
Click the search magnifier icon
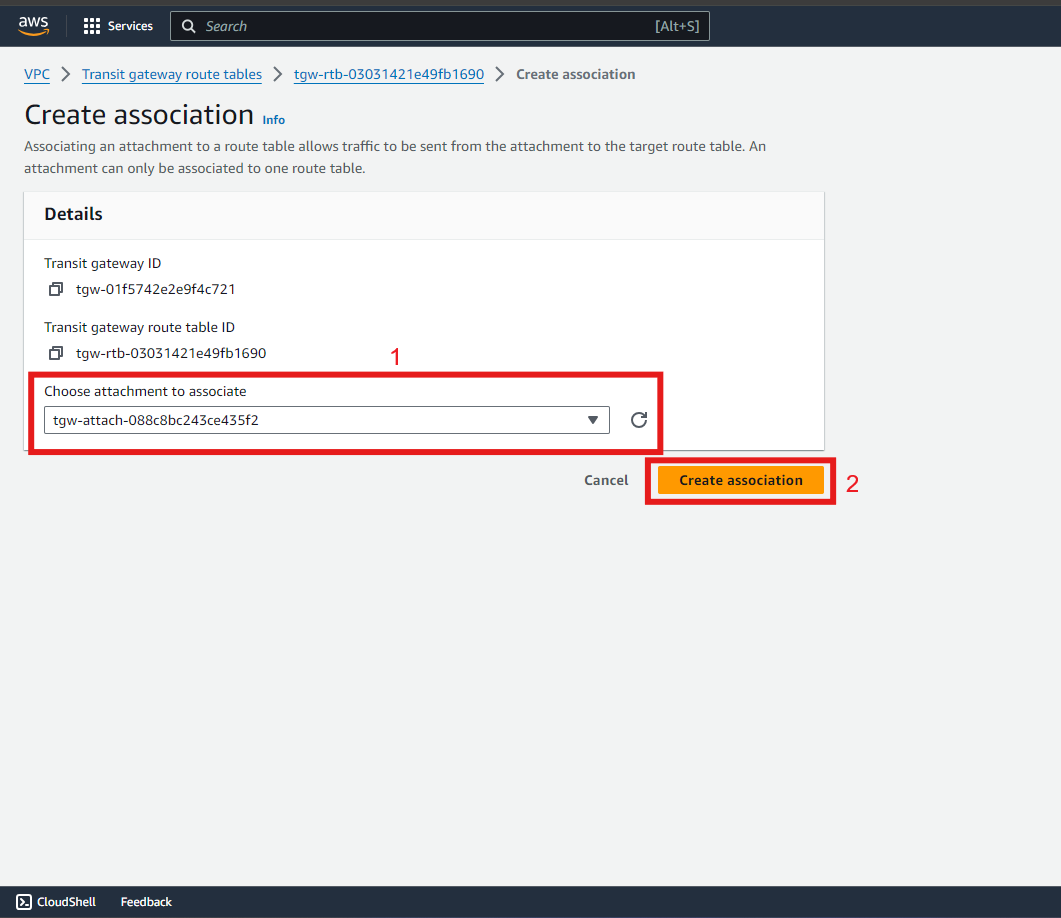click(189, 26)
